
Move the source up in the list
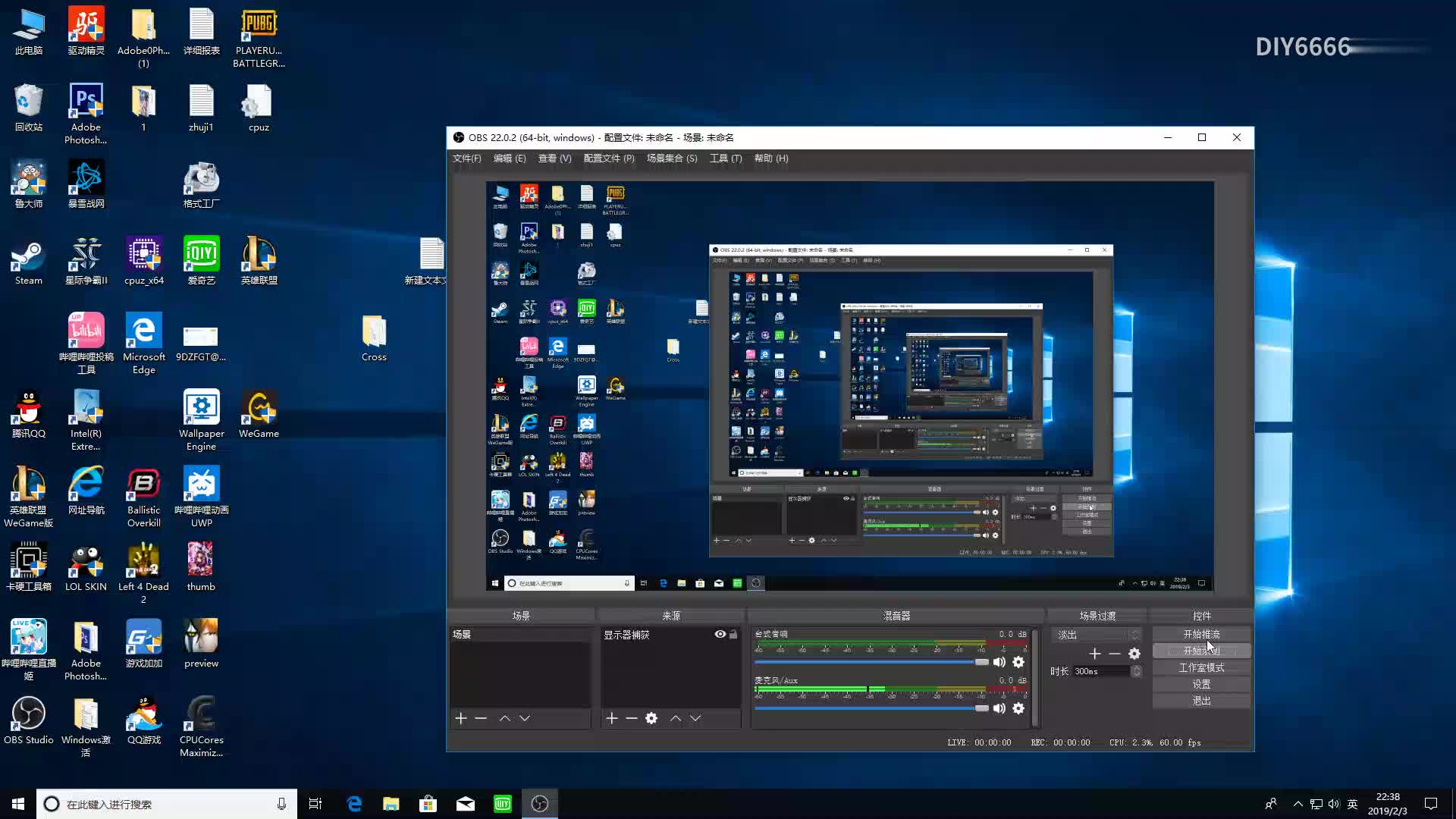click(x=675, y=718)
